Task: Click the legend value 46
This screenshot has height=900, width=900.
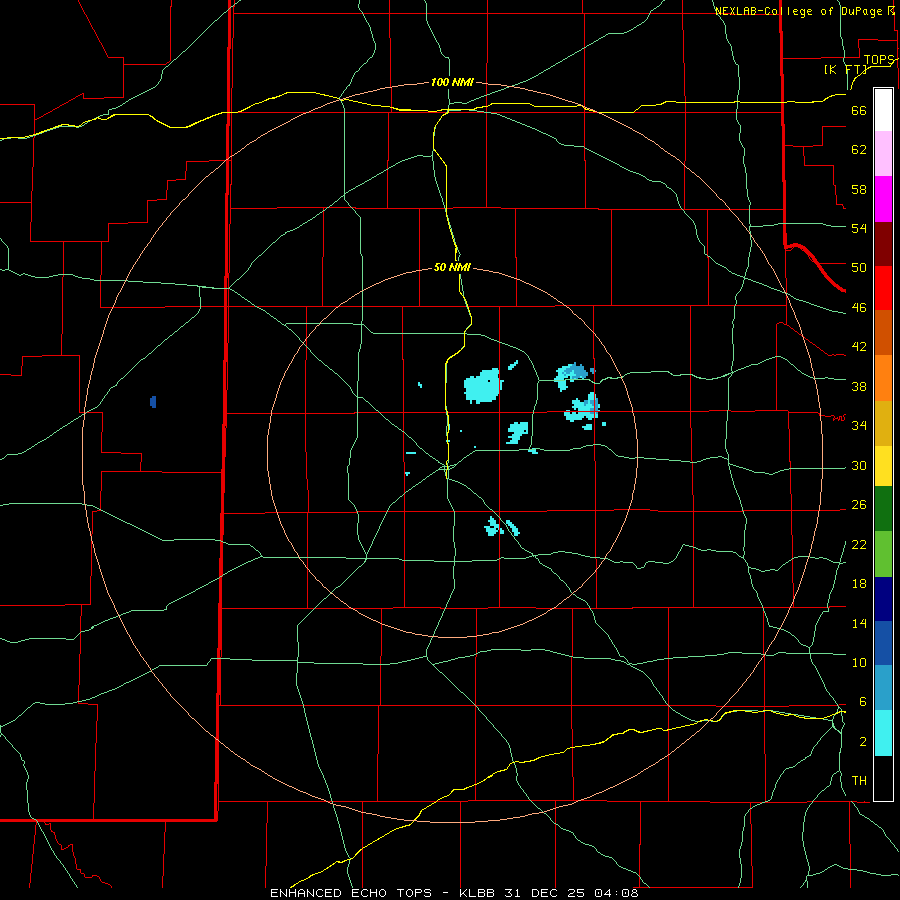Action: 859,307
